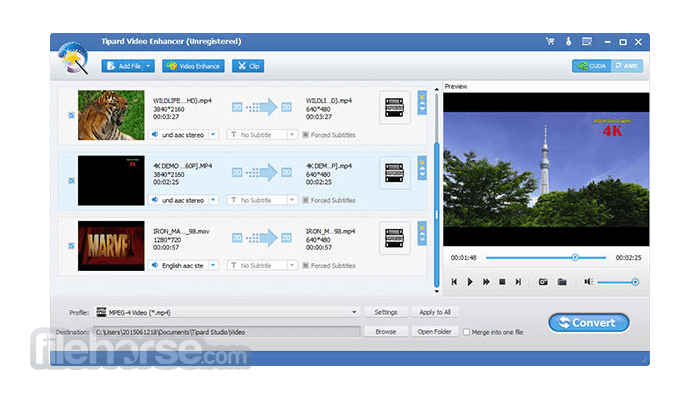Click Open Folder button
The height and width of the screenshot is (400, 700).
[435, 332]
